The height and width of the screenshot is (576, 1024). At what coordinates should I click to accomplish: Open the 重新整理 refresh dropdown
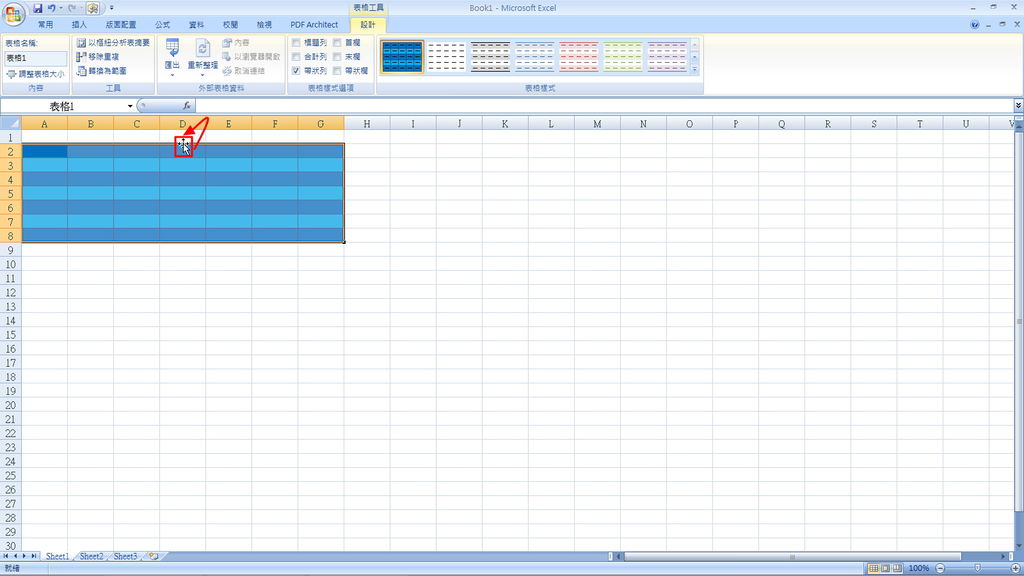coord(202,57)
